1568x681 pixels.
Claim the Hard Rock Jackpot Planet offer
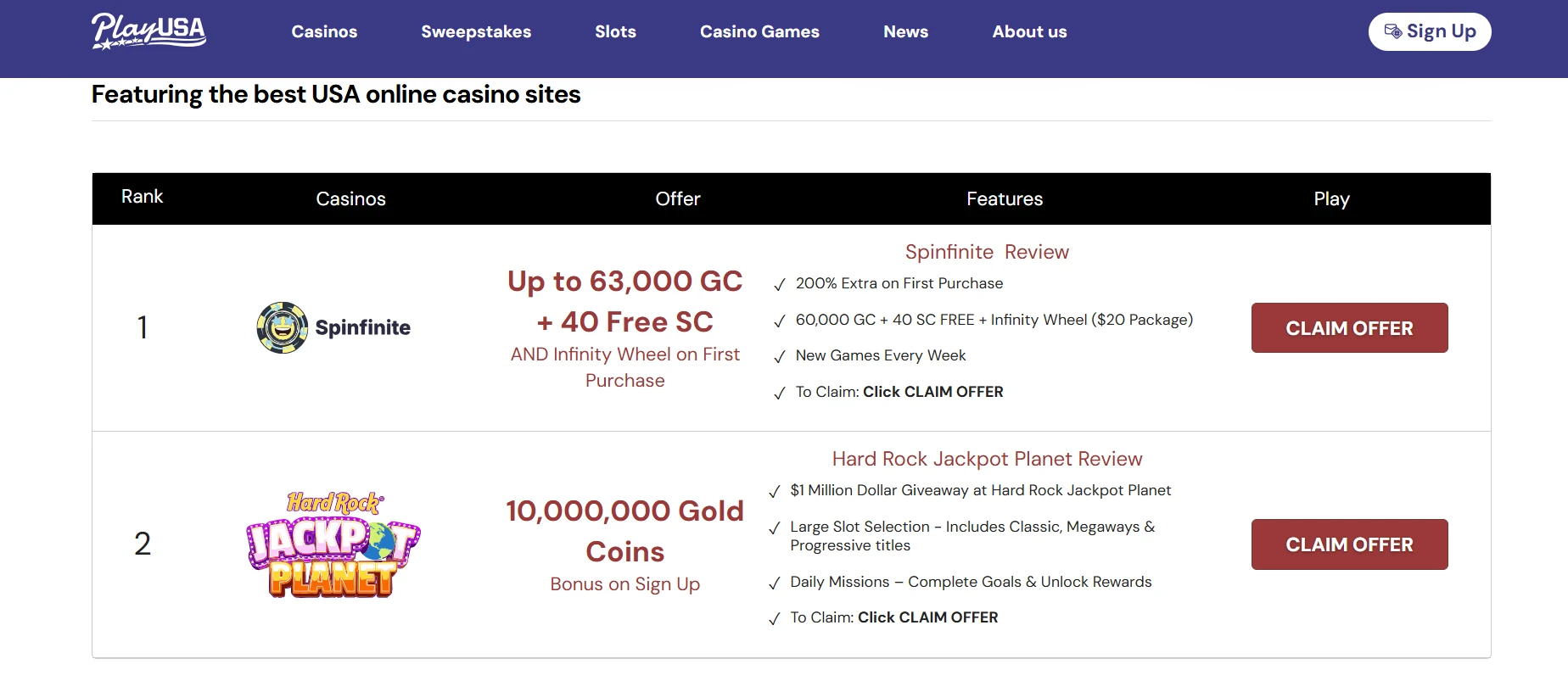coord(1349,544)
